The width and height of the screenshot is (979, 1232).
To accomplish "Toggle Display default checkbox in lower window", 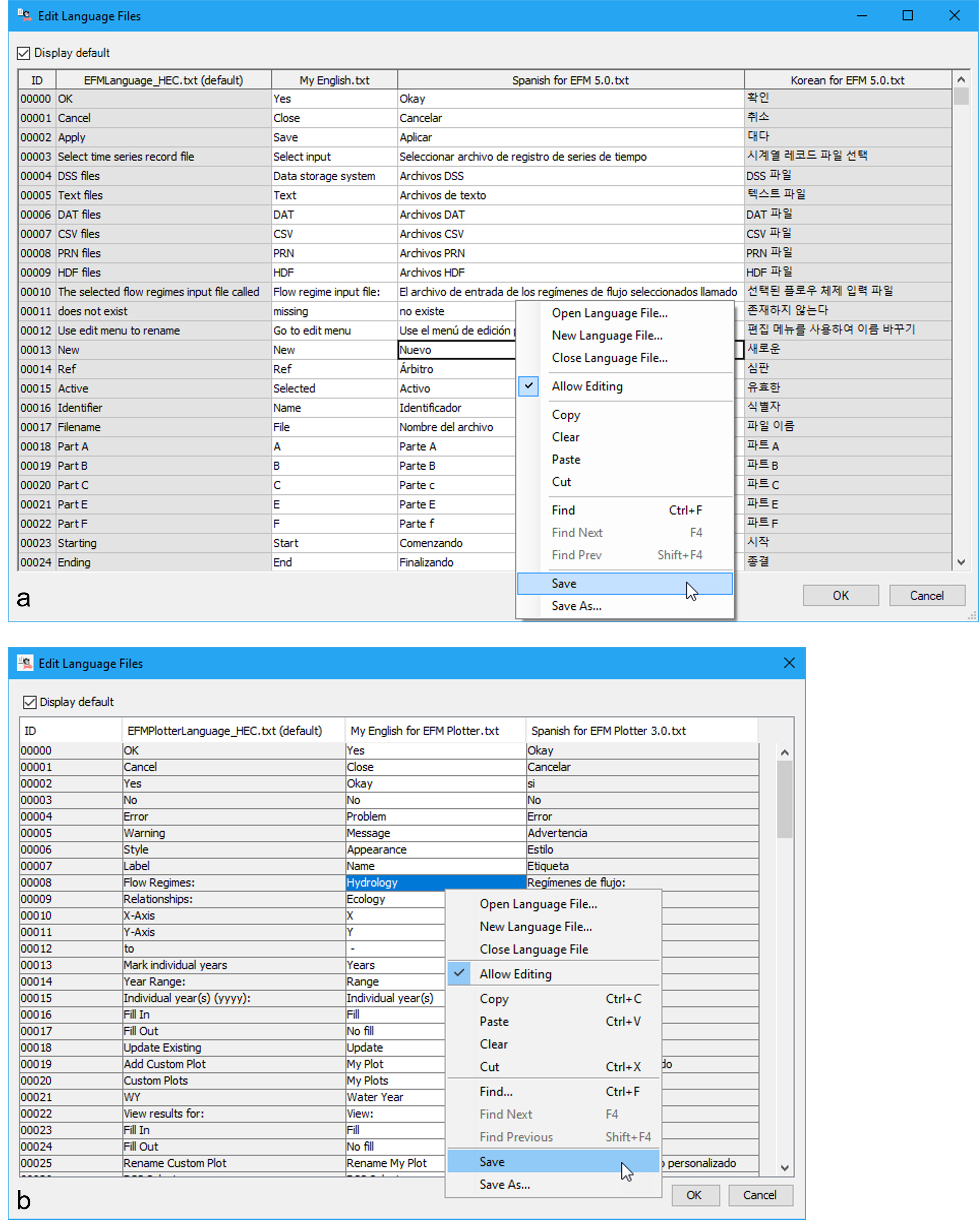I will pyautogui.click(x=30, y=702).
